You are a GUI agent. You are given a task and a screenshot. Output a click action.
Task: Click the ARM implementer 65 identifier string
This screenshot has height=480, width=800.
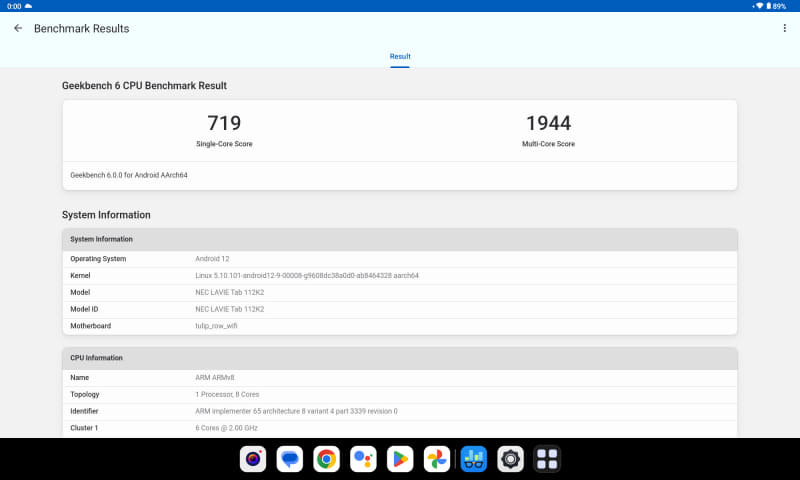pyautogui.click(x=296, y=411)
